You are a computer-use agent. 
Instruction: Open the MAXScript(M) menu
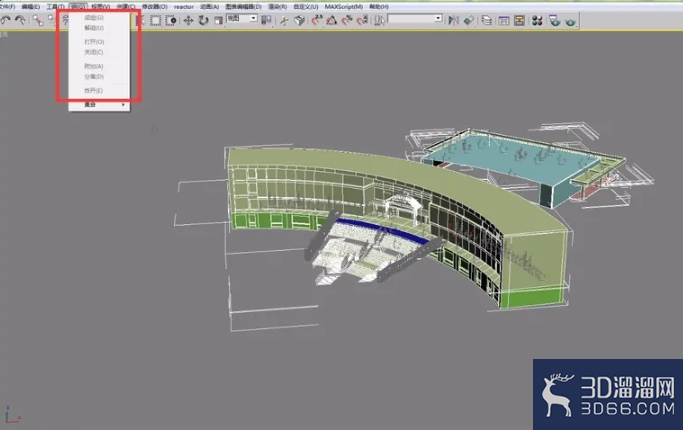pyautogui.click(x=344, y=7)
